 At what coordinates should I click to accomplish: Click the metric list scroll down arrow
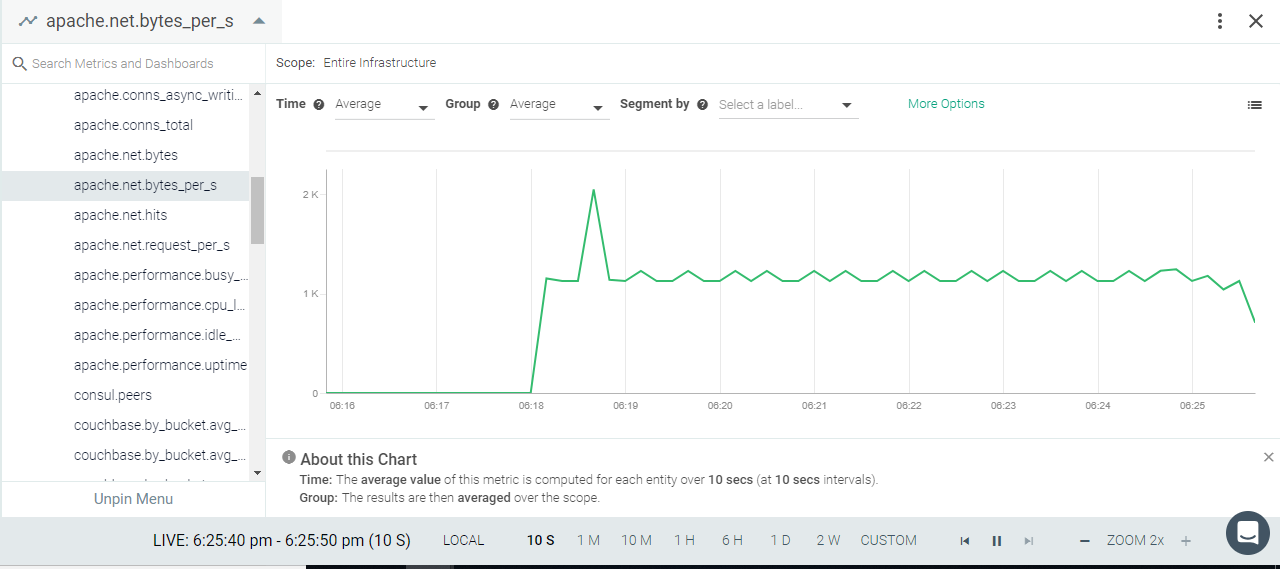click(x=257, y=472)
